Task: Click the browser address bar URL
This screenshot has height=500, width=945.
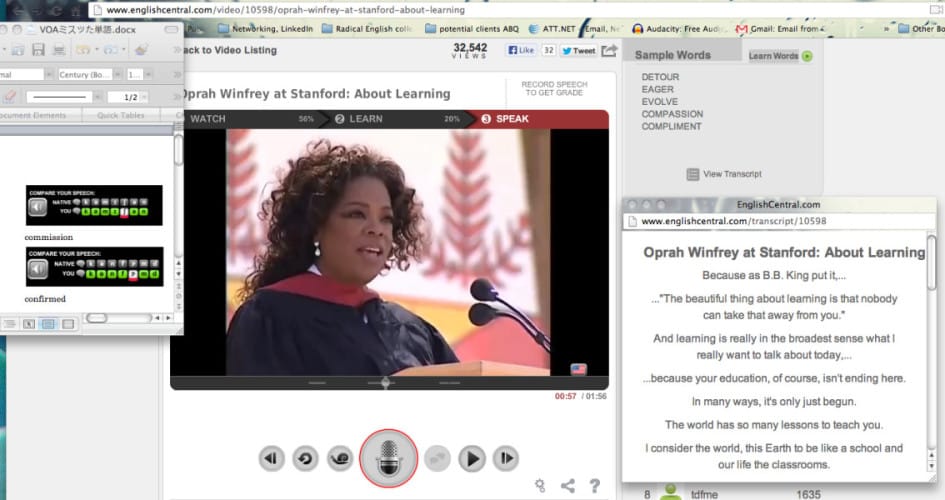Action: 286,10
